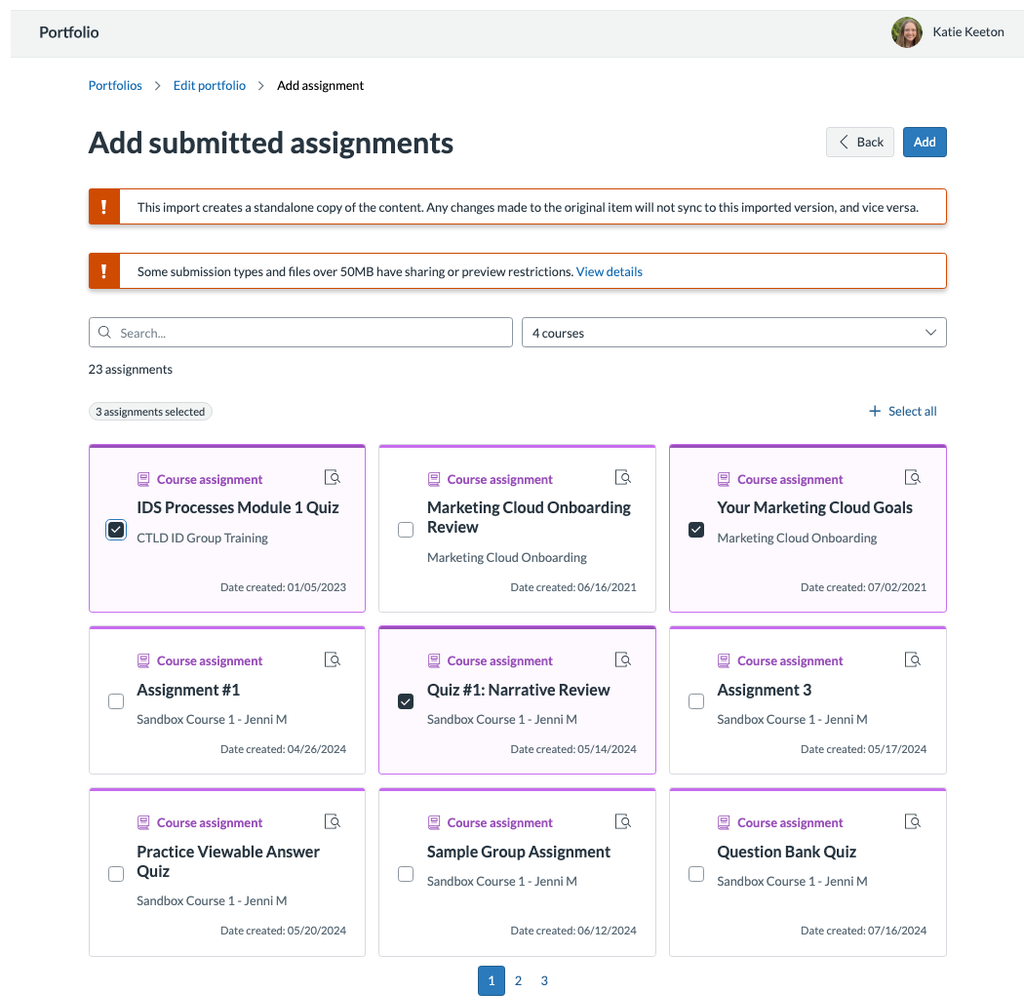
Task: Click course icon on Quiz #1 Narrative Review card
Action: pyautogui.click(x=434, y=661)
